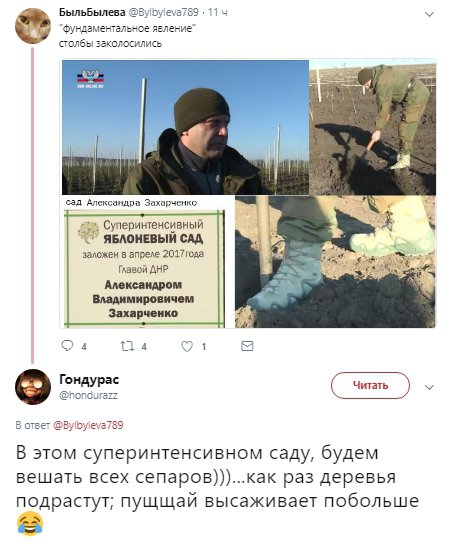The width and height of the screenshot is (456, 547).
Task: Open @Bylbyleva789 mention in reply line
Action: 88,425
